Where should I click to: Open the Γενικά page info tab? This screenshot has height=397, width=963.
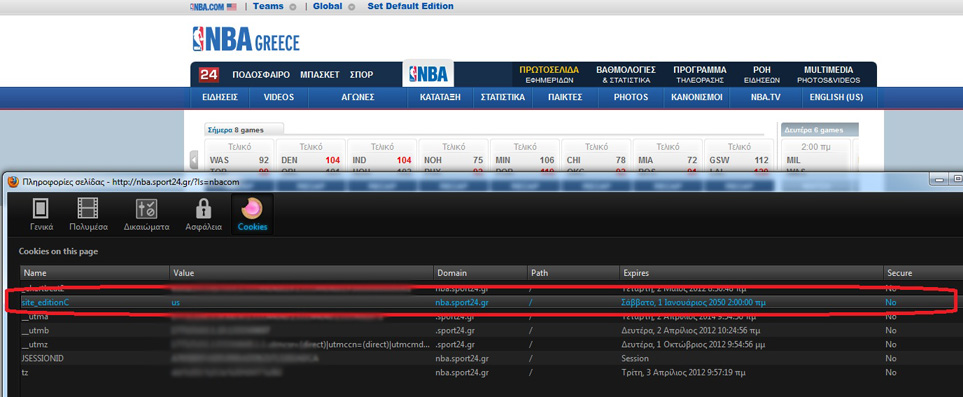[42, 214]
